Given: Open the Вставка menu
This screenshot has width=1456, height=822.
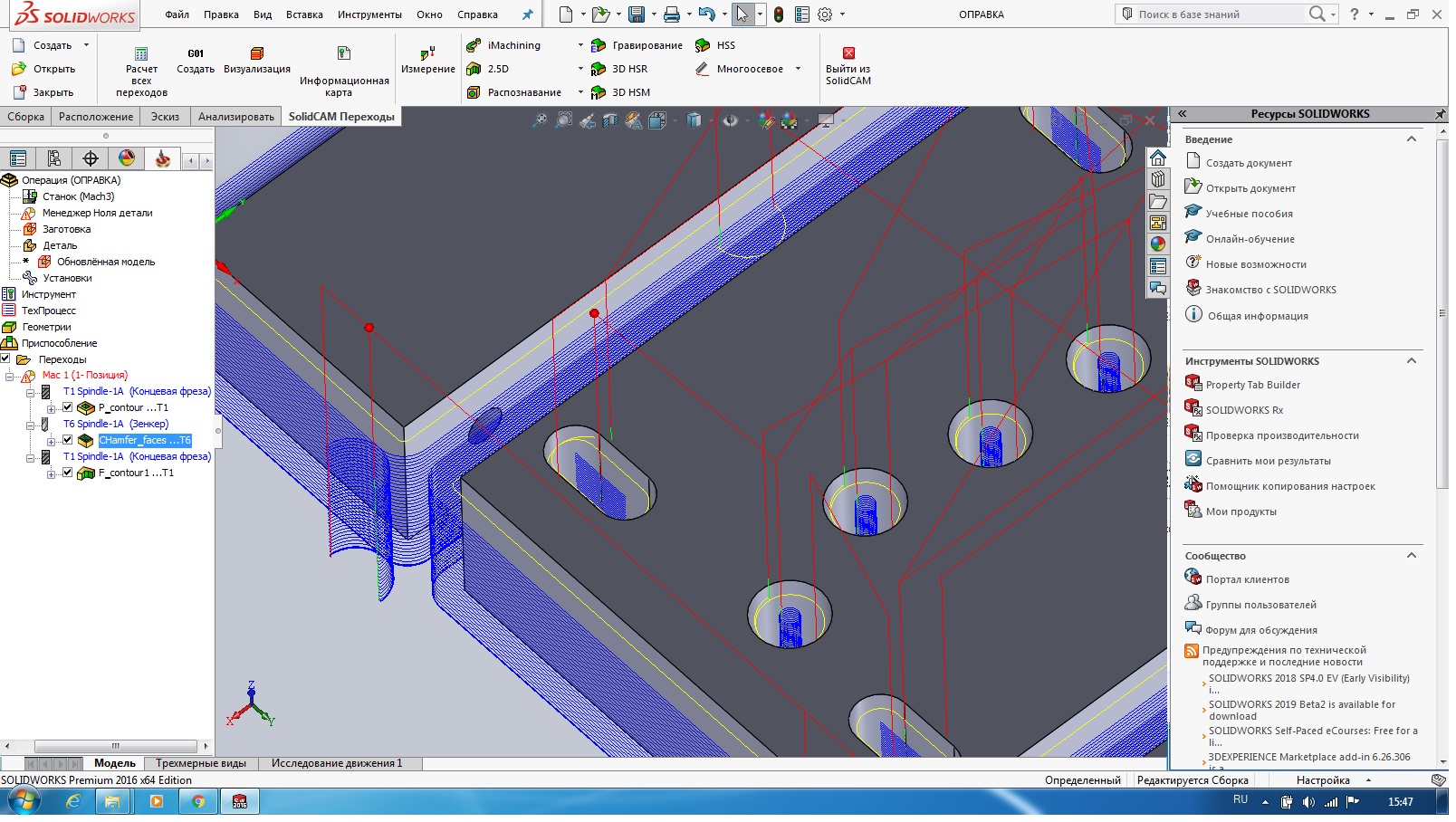Looking at the screenshot, I should [304, 14].
